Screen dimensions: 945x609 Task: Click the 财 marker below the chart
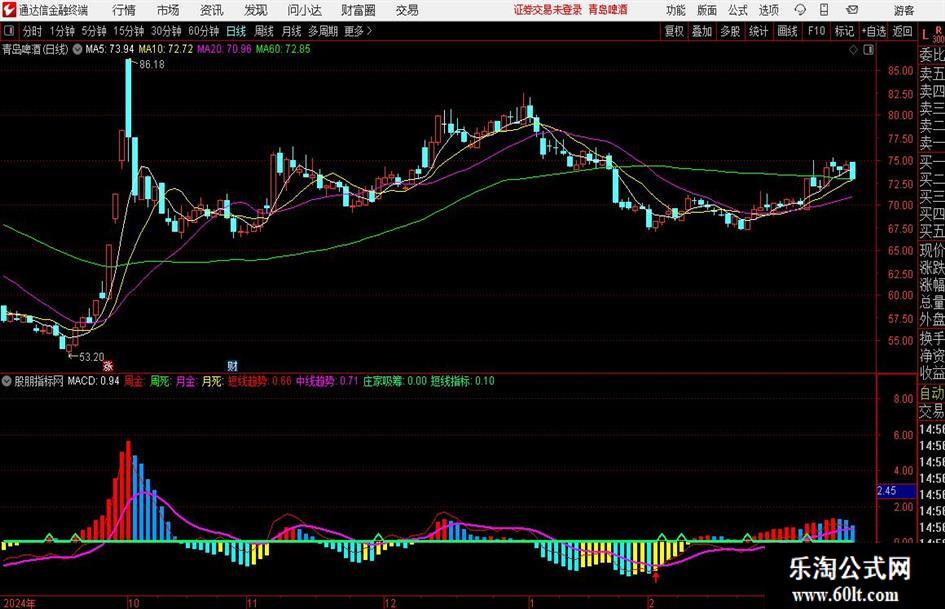coord(233,365)
